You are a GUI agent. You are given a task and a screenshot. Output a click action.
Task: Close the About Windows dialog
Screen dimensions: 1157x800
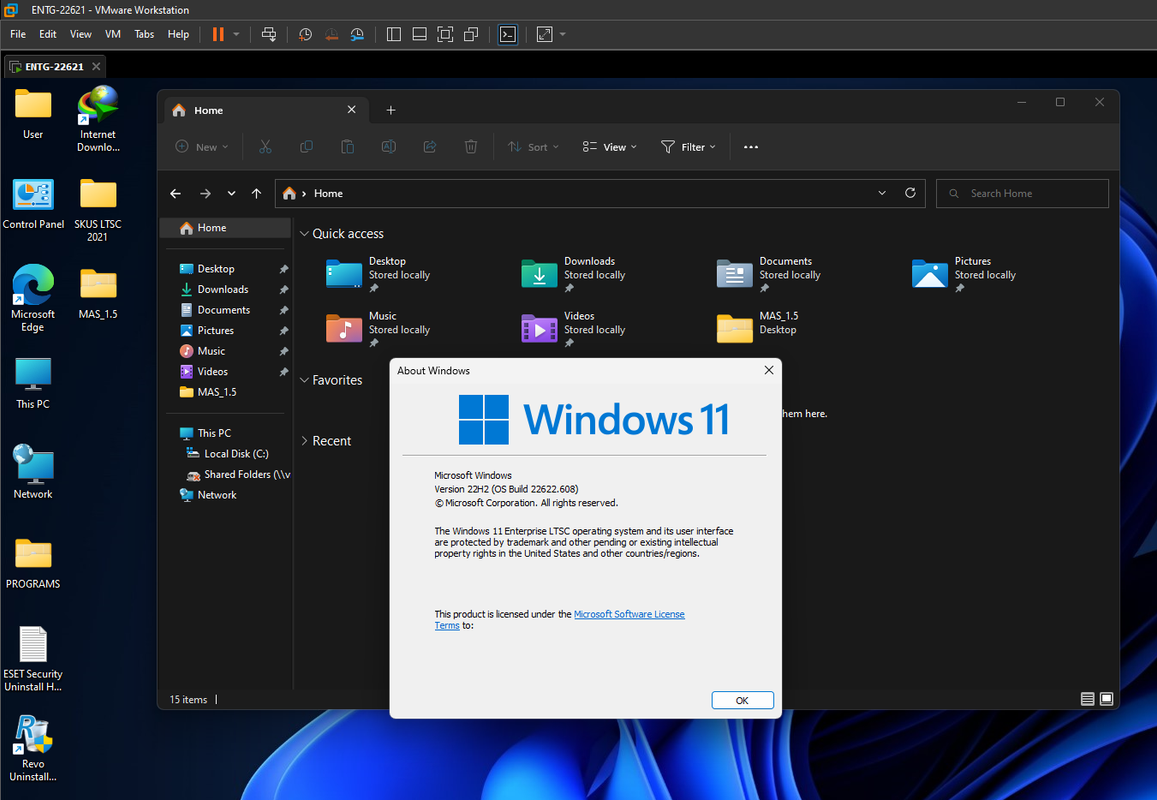769,370
